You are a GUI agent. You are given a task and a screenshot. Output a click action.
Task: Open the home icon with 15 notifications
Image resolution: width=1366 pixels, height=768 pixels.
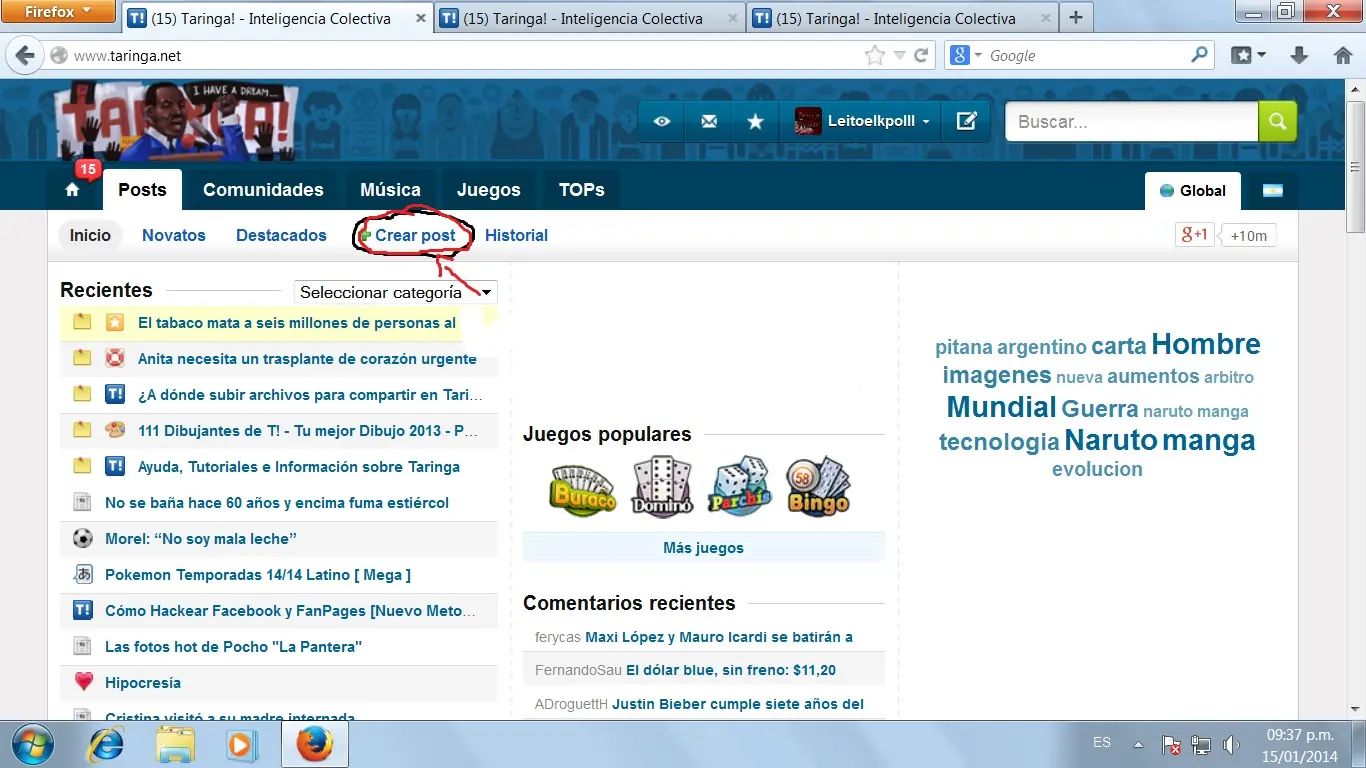coord(72,190)
